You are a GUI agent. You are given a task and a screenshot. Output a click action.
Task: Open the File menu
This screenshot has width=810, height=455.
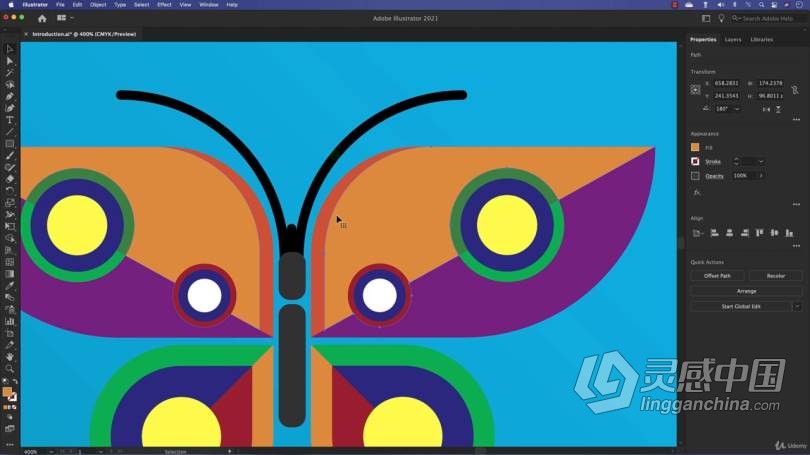pos(60,5)
